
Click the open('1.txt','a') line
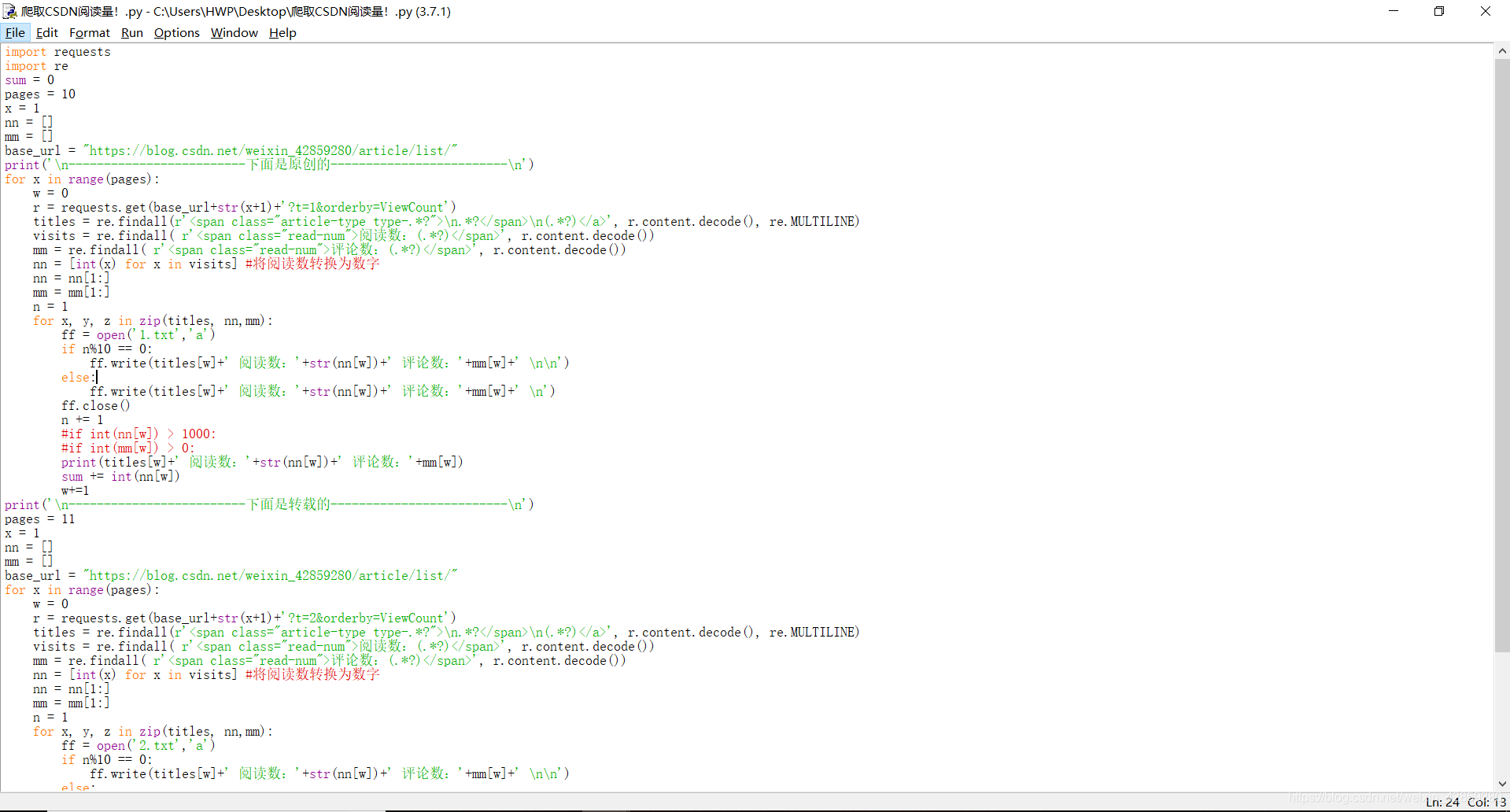point(138,335)
